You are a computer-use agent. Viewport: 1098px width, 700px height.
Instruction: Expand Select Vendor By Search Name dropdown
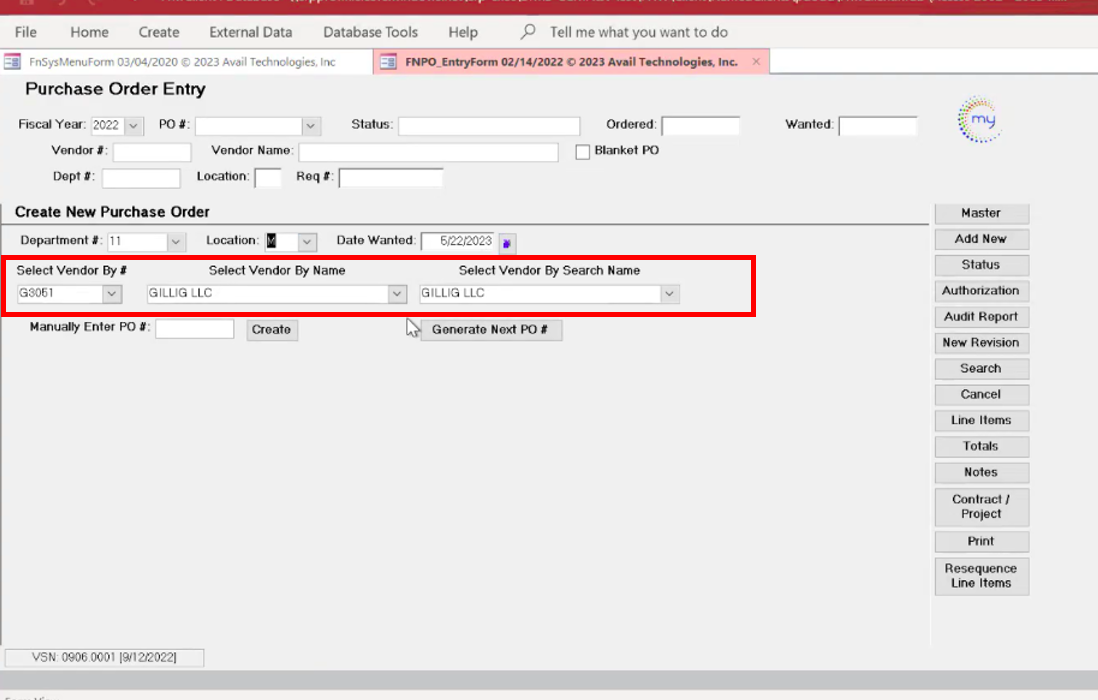pyautogui.click(x=670, y=294)
